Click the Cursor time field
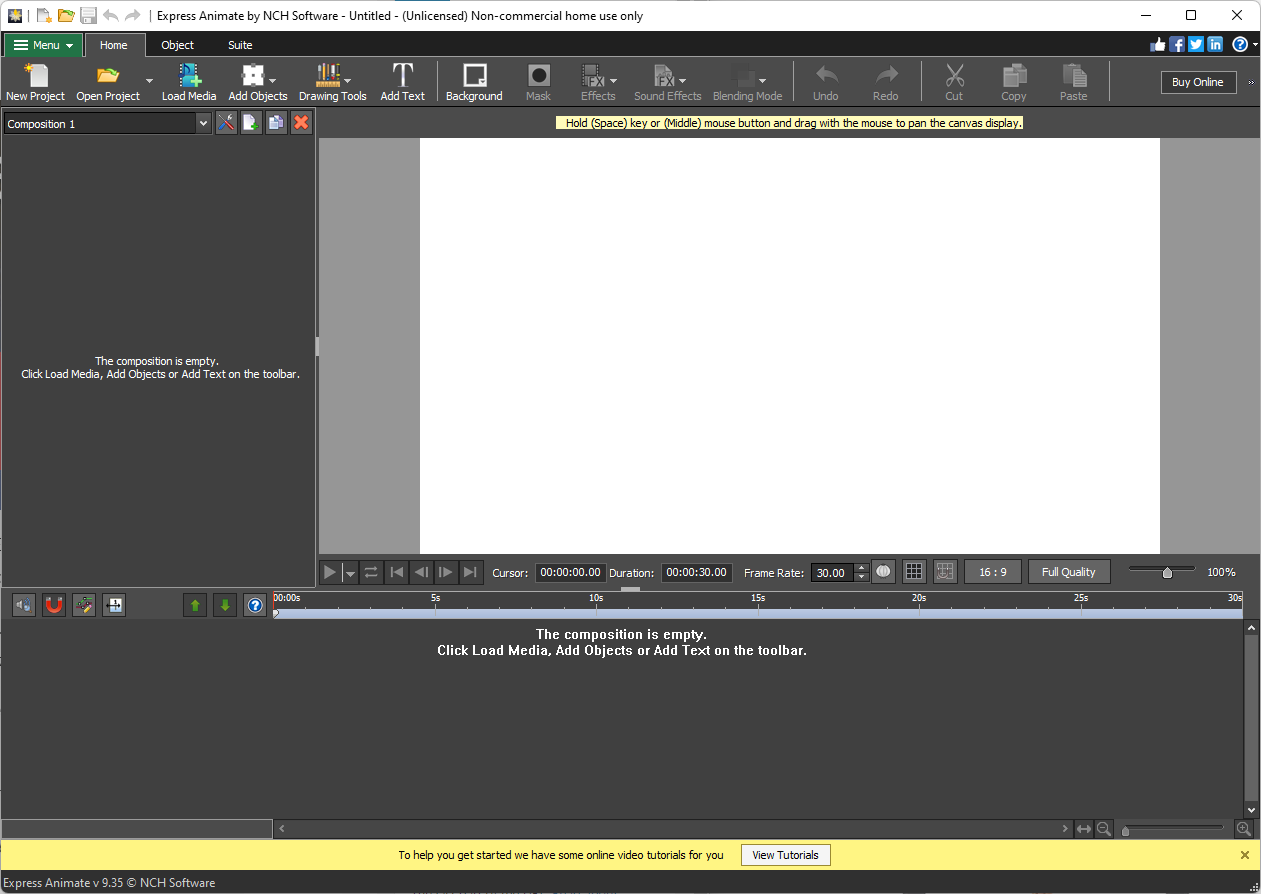 pos(571,573)
